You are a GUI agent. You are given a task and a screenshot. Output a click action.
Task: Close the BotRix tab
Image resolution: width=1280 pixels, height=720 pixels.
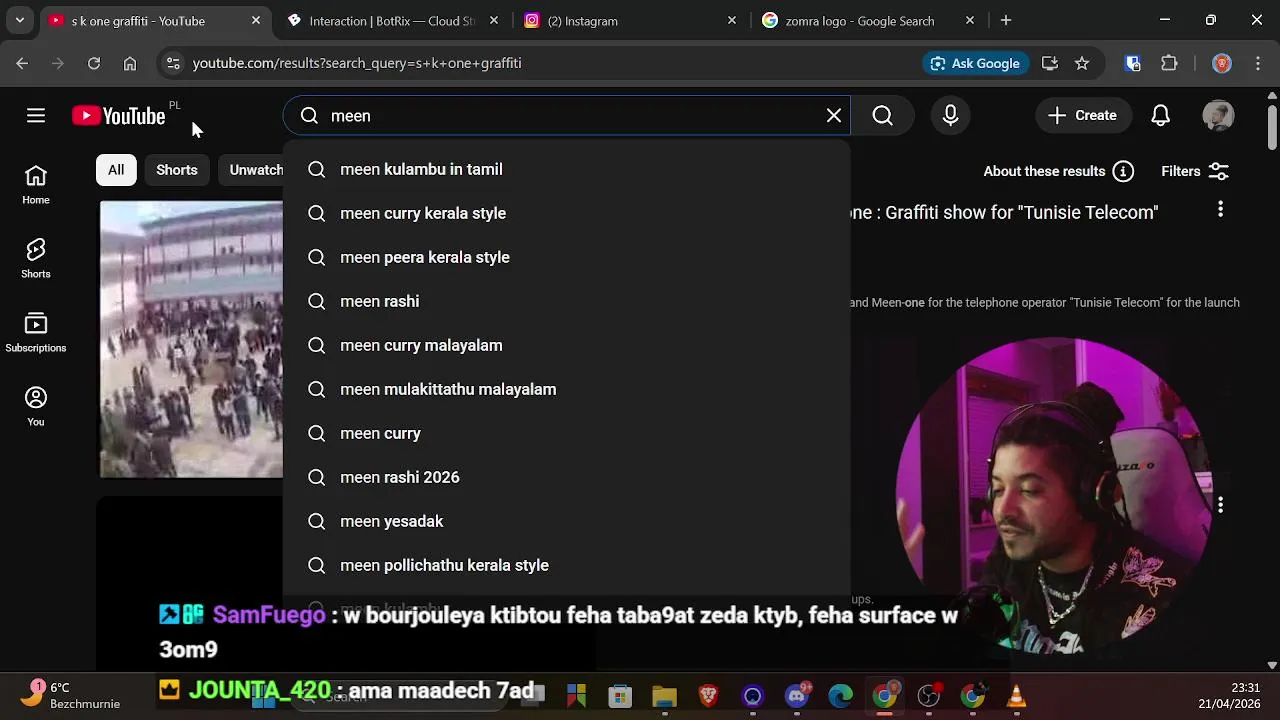click(x=494, y=20)
